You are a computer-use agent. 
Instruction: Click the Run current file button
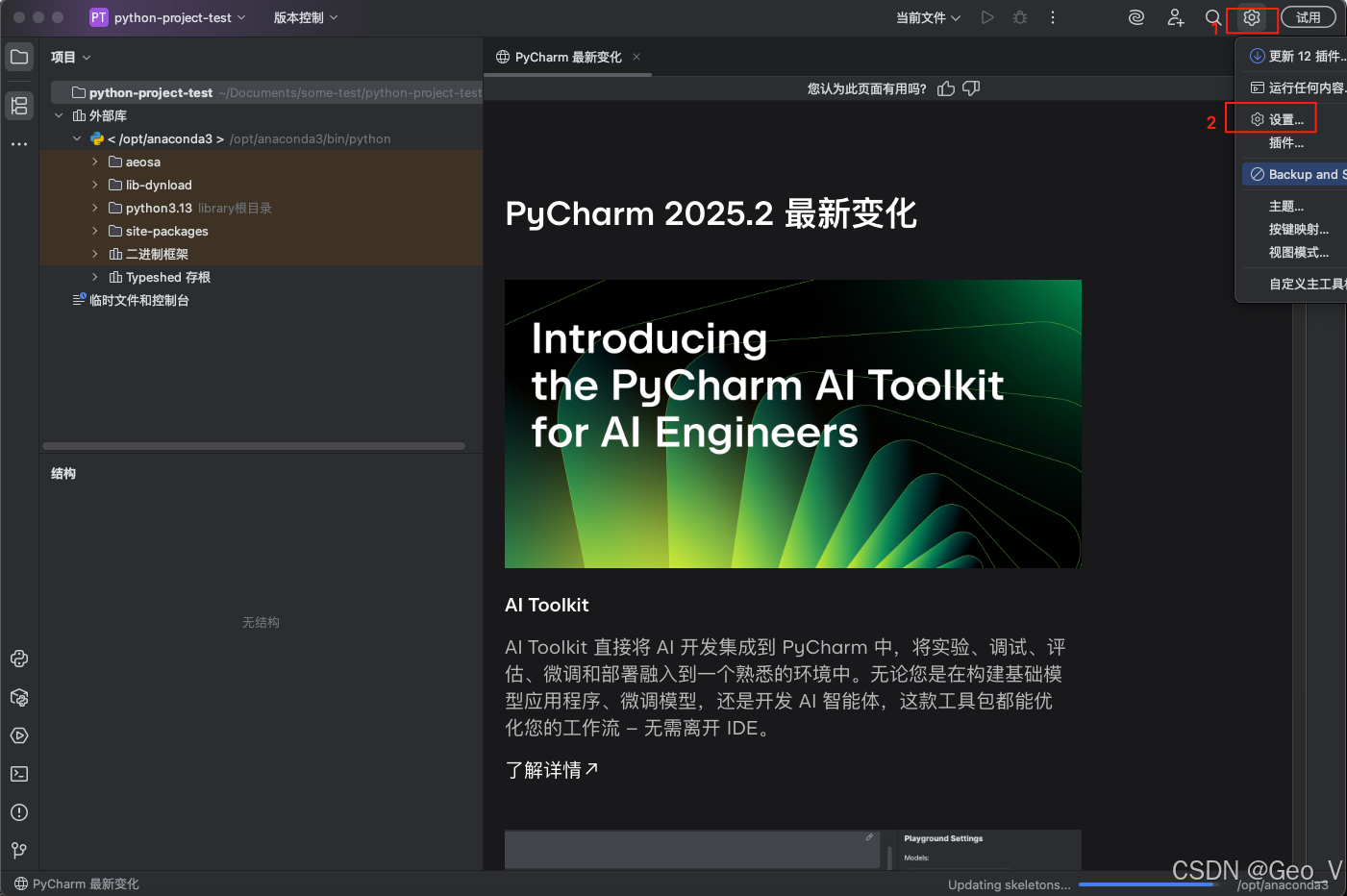coord(987,17)
